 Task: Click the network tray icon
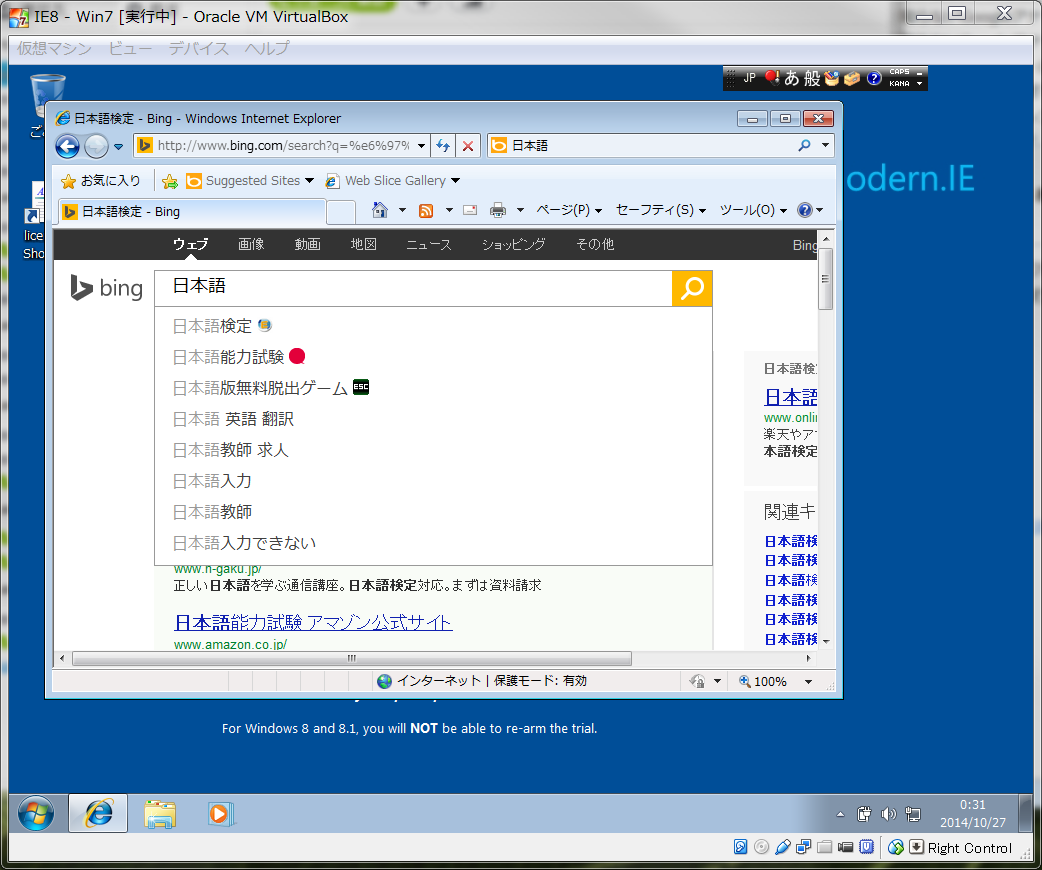pyautogui.click(x=913, y=814)
